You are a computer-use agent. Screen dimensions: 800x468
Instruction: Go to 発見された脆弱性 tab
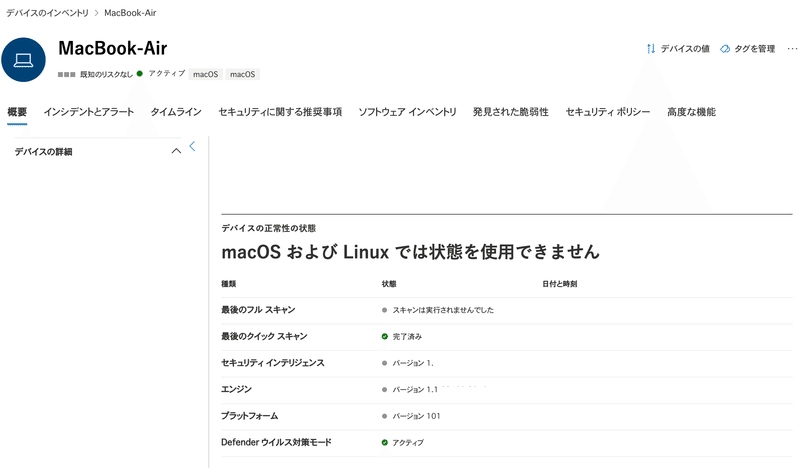(511, 112)
